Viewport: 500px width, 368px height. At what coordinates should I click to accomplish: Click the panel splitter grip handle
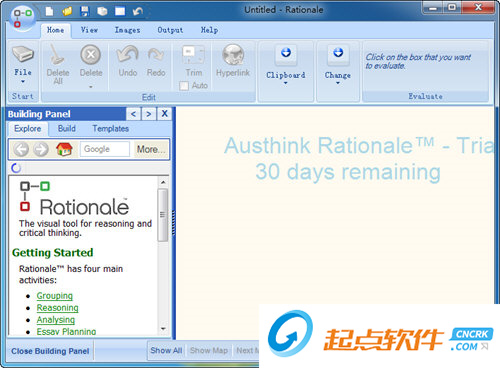click(174, 223)
